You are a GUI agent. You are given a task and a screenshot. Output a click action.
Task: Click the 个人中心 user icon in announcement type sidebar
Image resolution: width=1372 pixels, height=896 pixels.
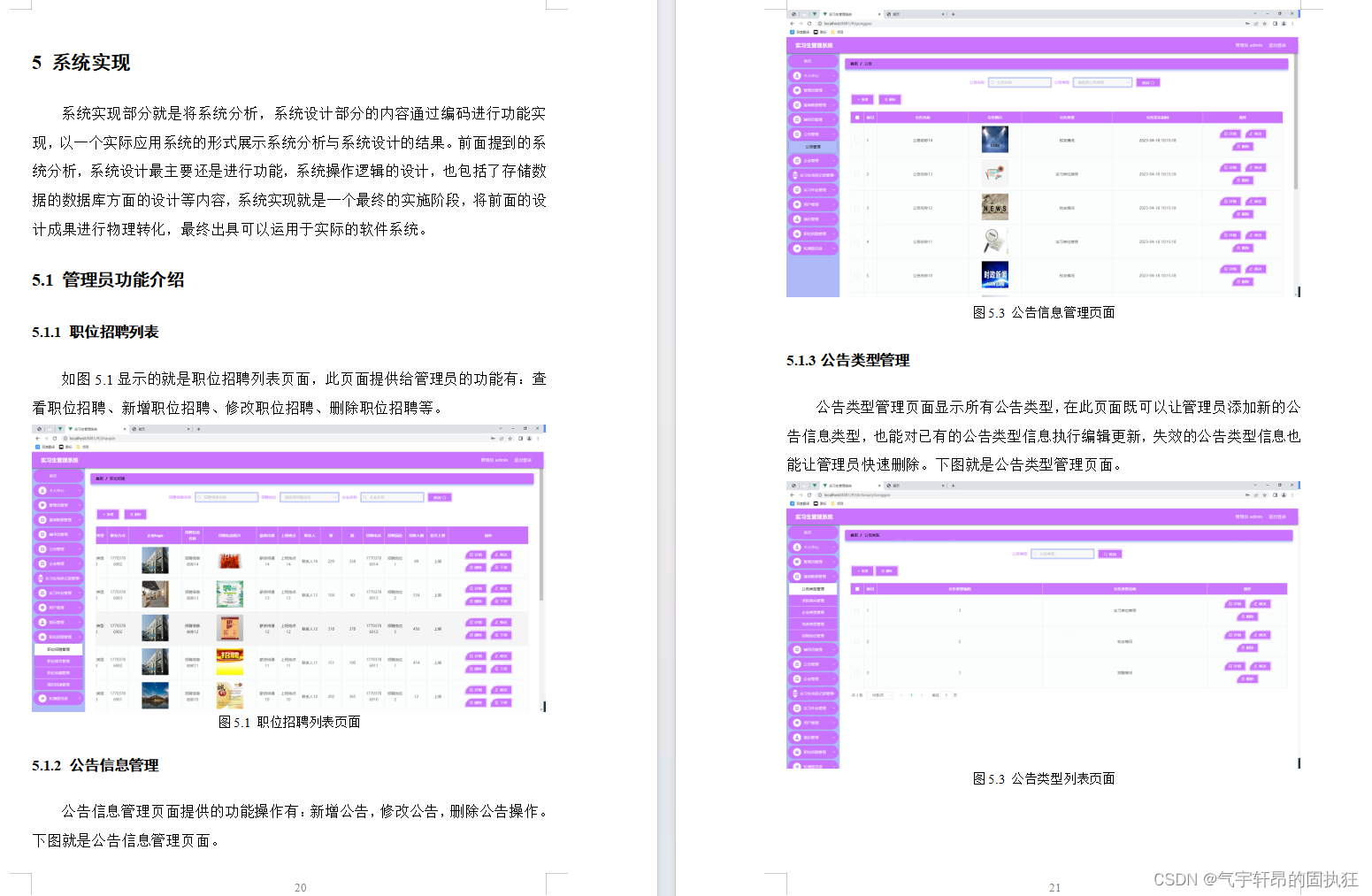797,548
